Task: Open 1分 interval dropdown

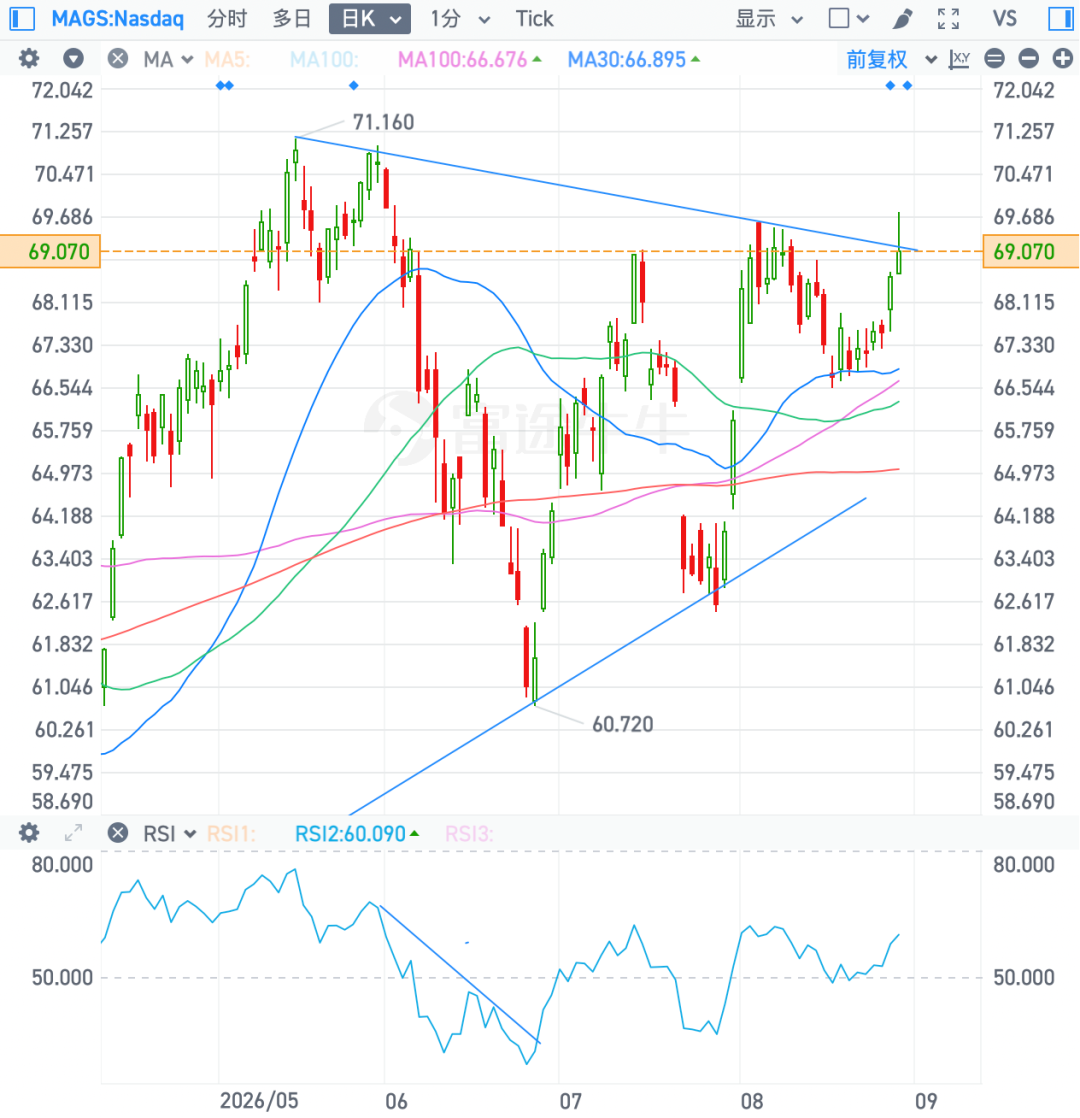Action: point(460,19)
